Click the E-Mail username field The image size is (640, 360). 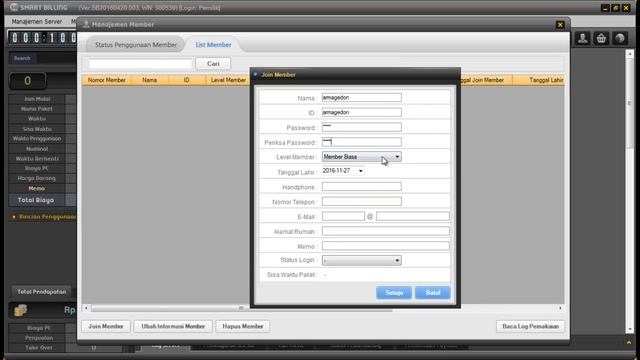(343, 216)
